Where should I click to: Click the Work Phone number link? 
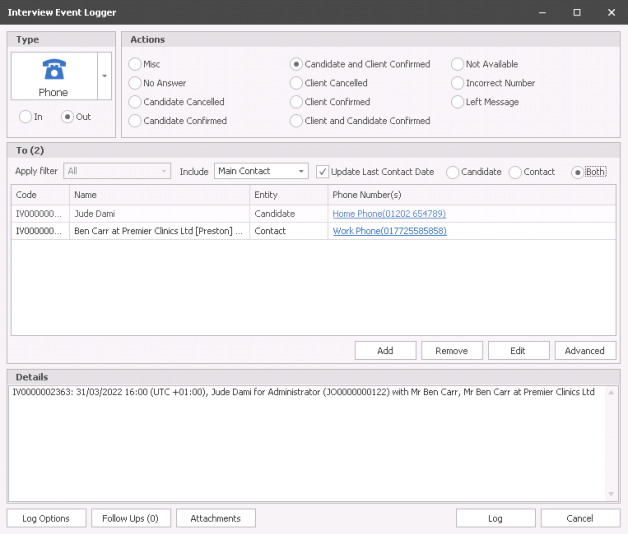click(x=389, y=231)
